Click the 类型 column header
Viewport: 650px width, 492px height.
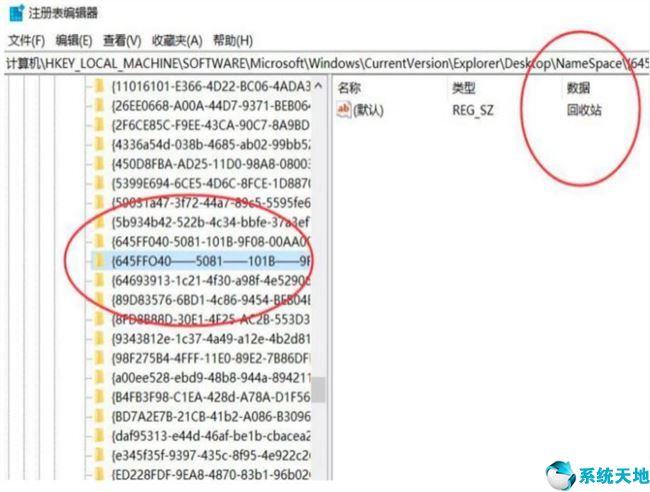coord(463,88)
